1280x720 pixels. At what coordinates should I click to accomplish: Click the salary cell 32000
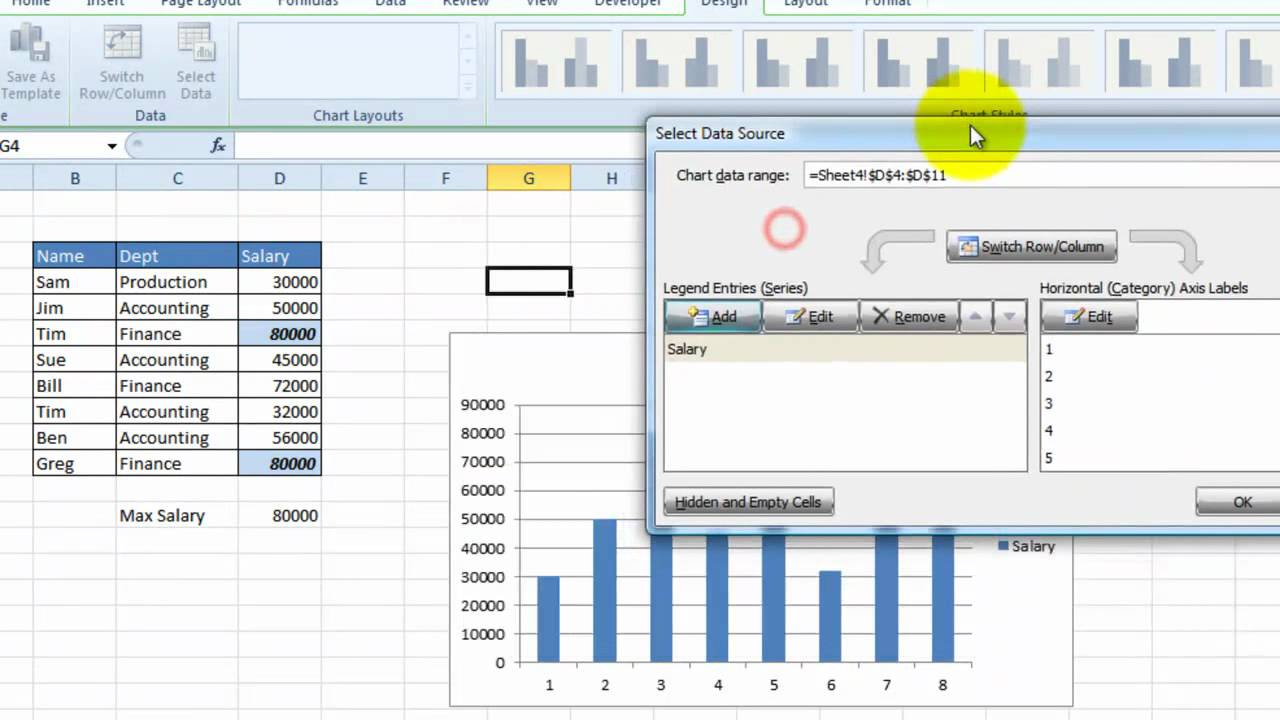coord(279,412)
